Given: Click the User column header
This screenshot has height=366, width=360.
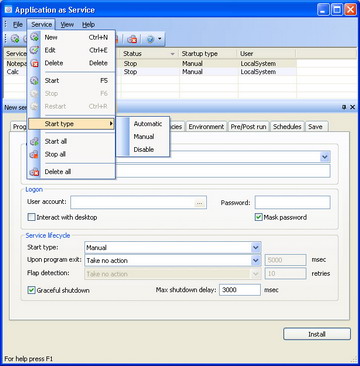Looking at the screenshot, I should point(267,54).
